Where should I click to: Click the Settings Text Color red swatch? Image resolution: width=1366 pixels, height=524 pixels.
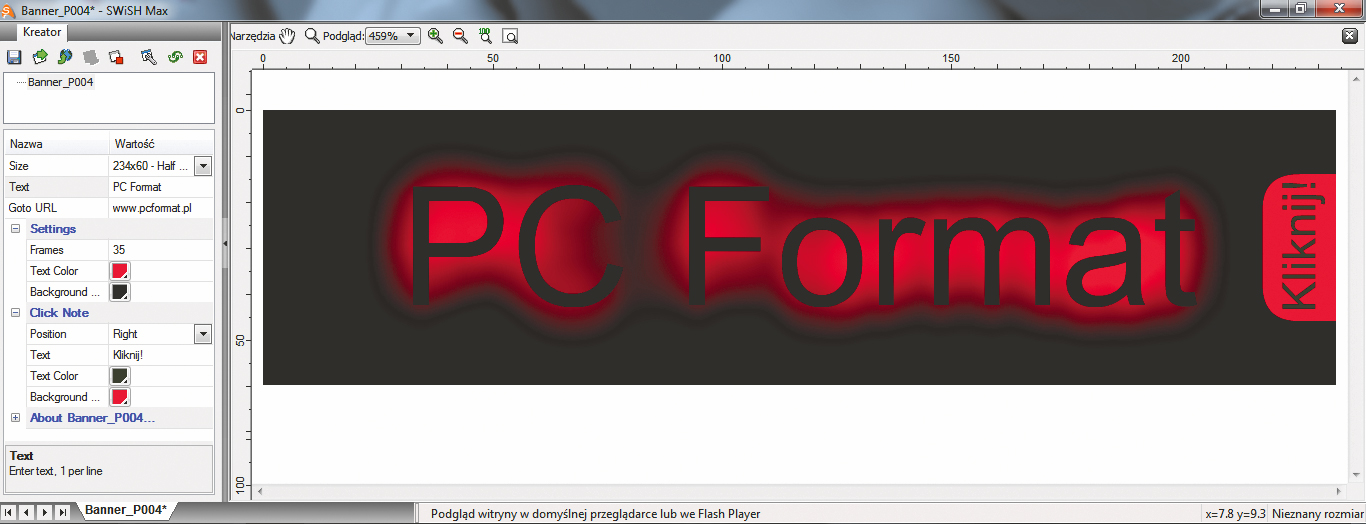point(120,271)
